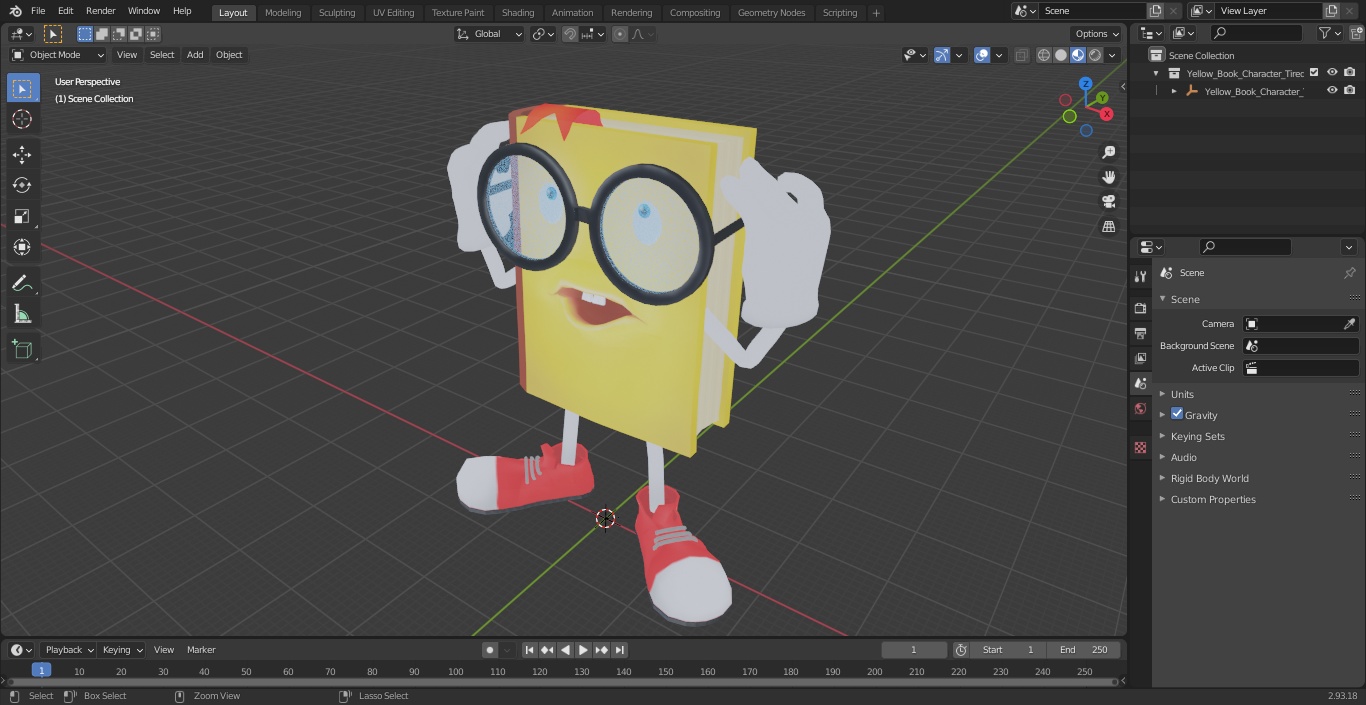Open the World properties tab
The height and width of the screenshot is (705, 1366).
click(x=1140, y=408)
